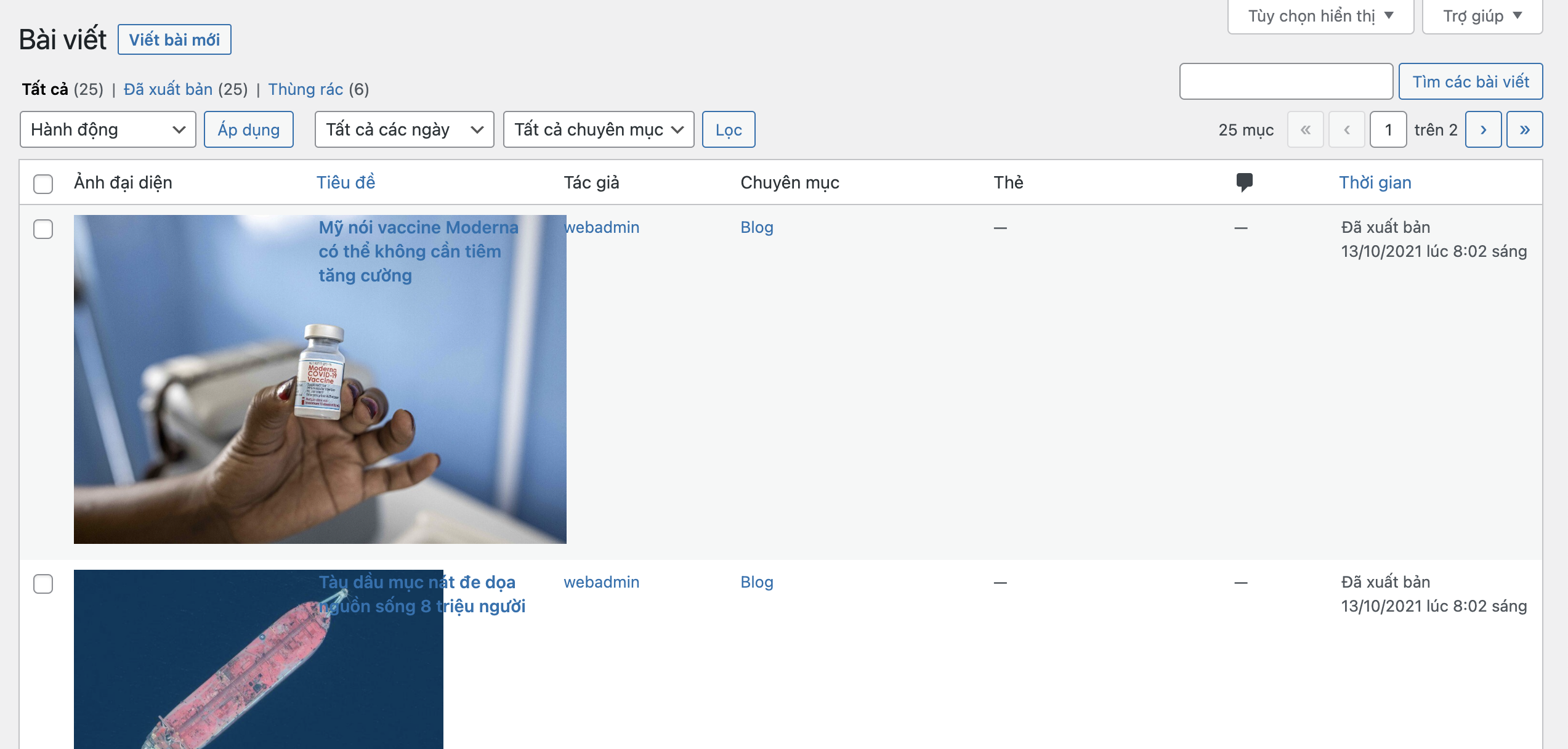The image size is (1568, 749).
Task: Open Tất cả chuyên mục category dropdown
Action: [598, 129]
